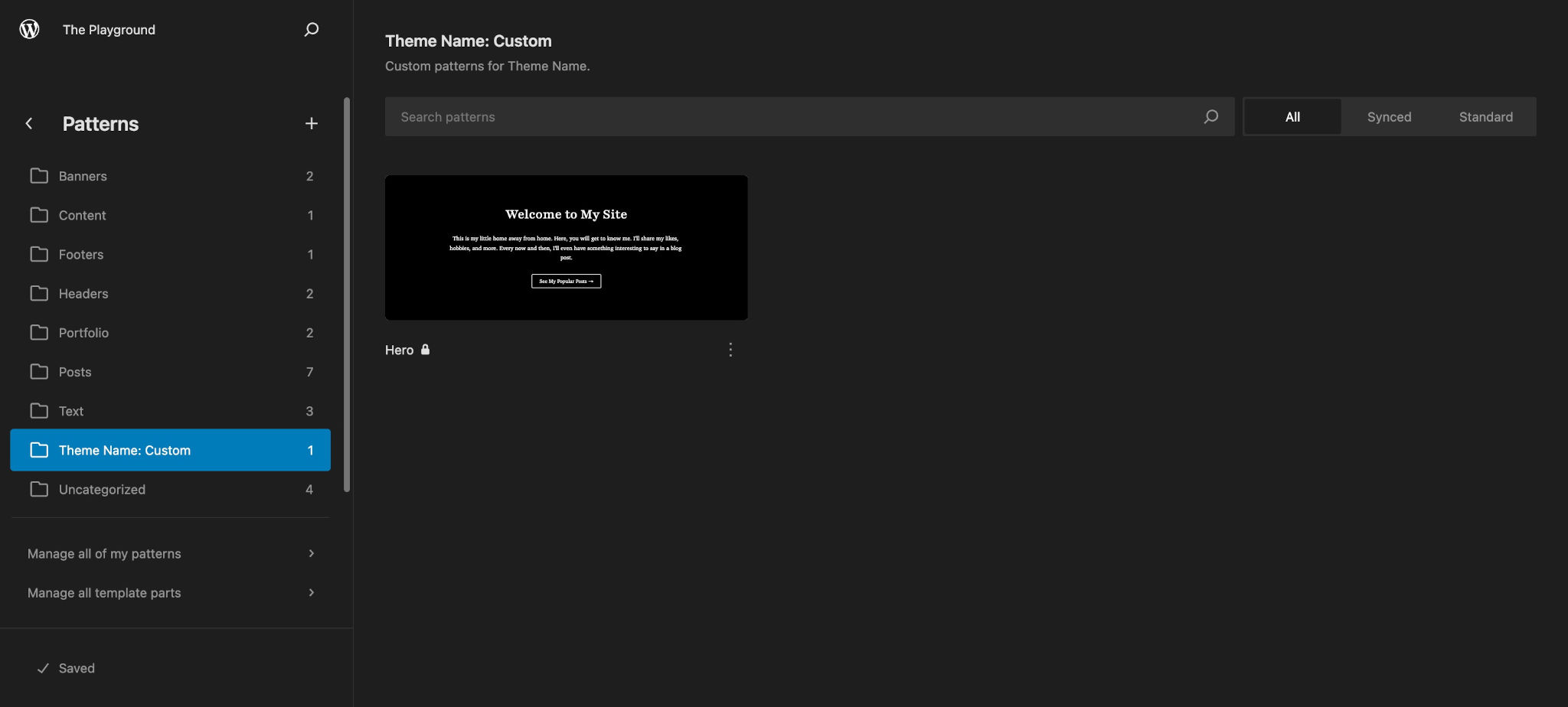This screenshot has width=1568, height=707.
Task: Select the Uncategorized category
Action: click(x=102, y=489)
